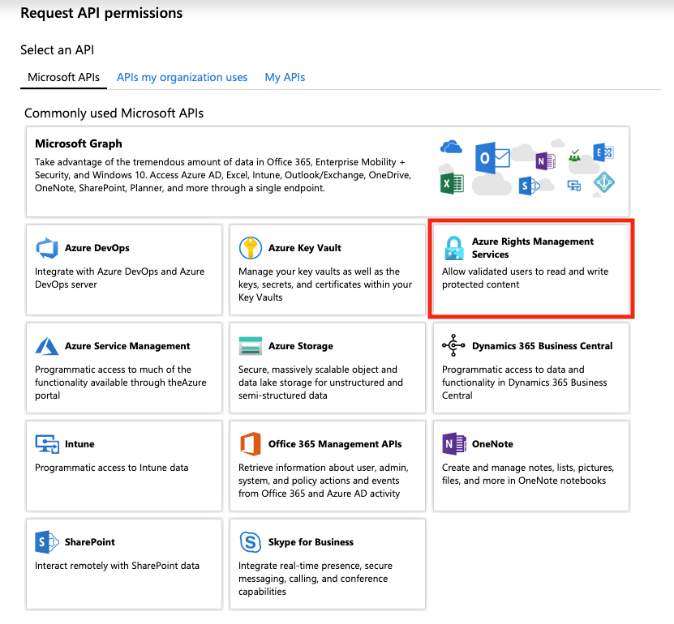This screenshot has height=624, width=674.
Task: Click 'Allow validated users to read' description
Action: tap(525, 278)
